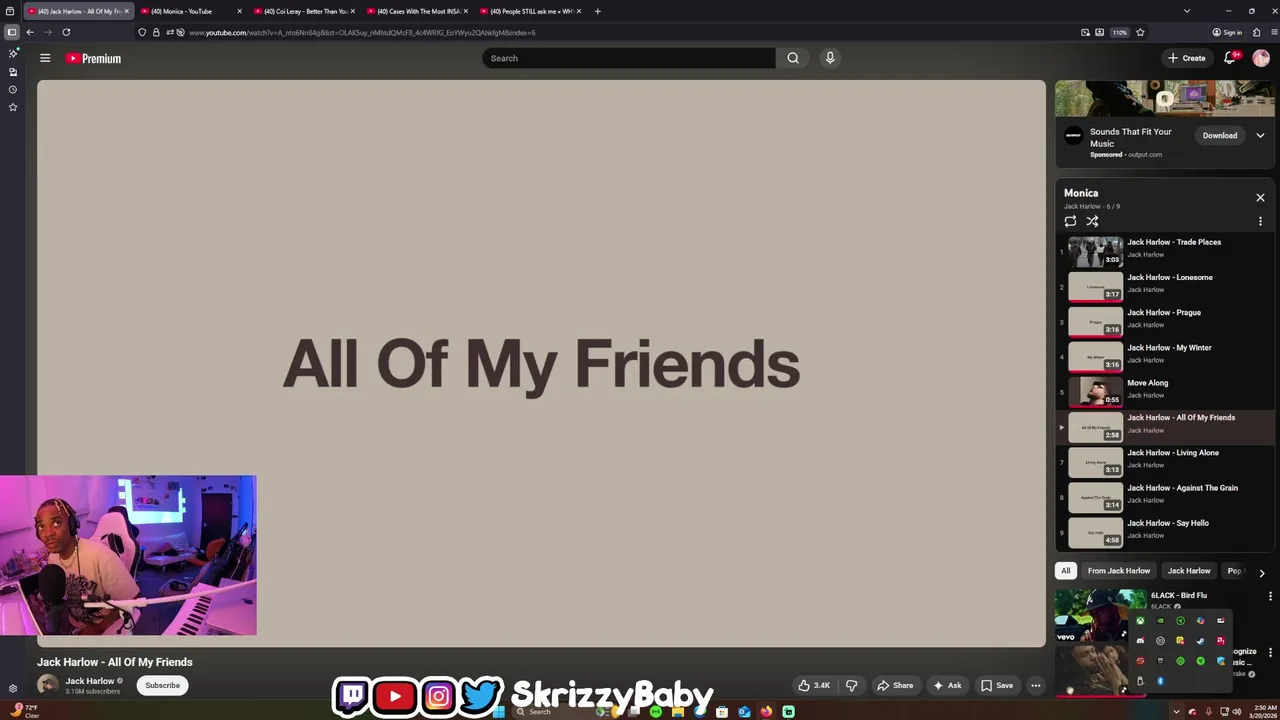Open extensions icon in browser toolbar
Viewport: 1280px width, 720px height.
tap(1256, 32)
